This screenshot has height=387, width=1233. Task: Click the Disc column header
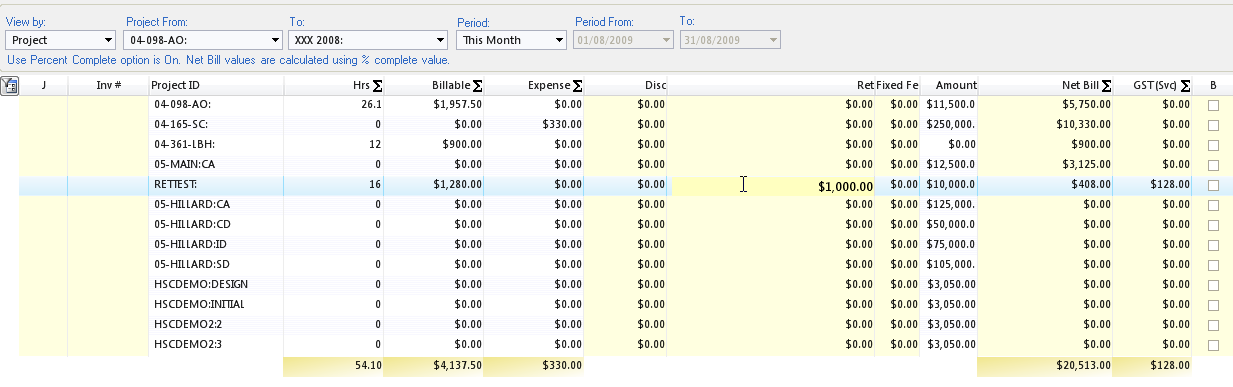tap(626, 86)
